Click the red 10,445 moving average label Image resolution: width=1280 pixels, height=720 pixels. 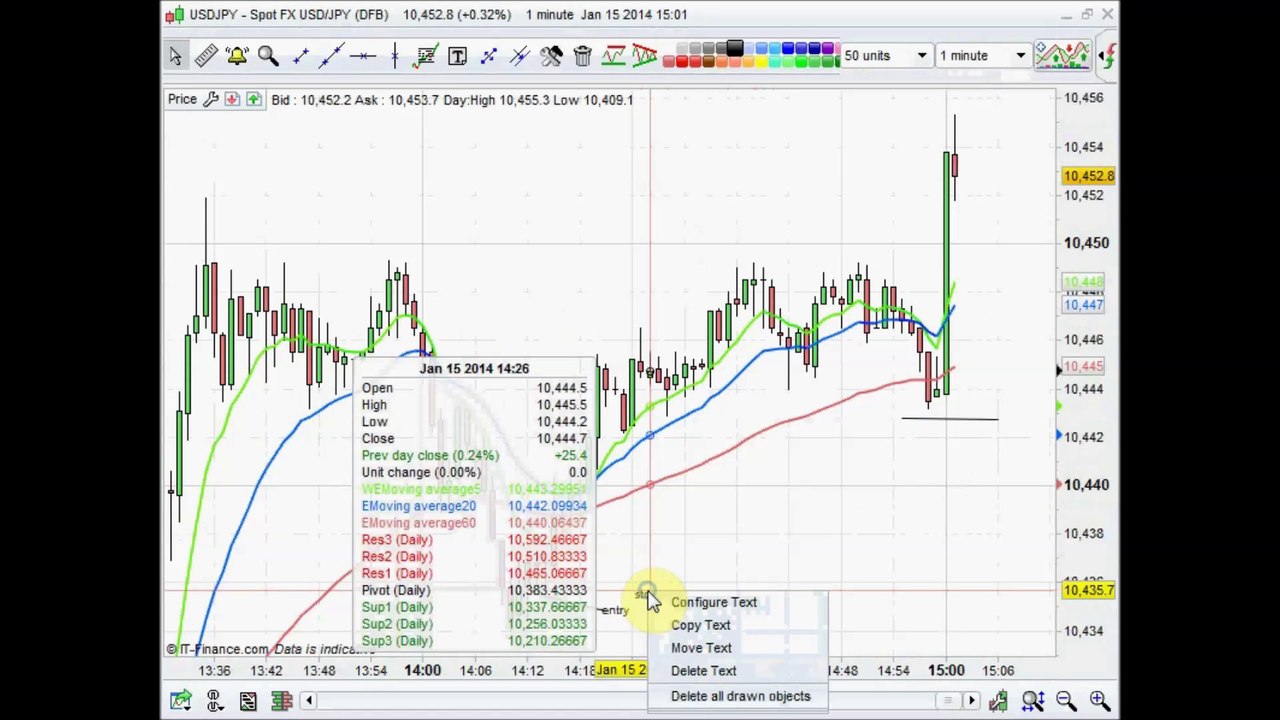click(x=1084, y=367)
